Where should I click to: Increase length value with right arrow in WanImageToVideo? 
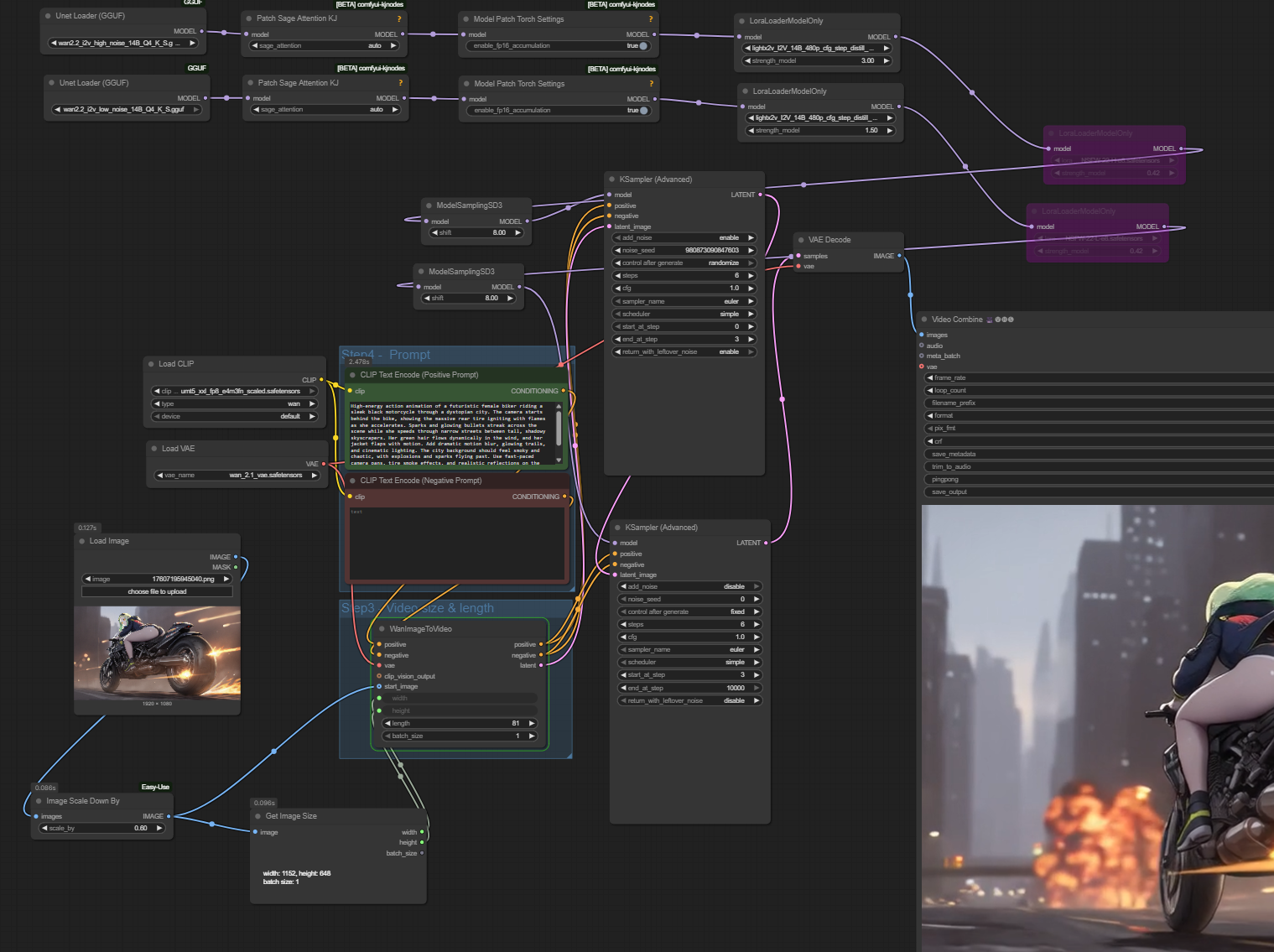[532, 723]
